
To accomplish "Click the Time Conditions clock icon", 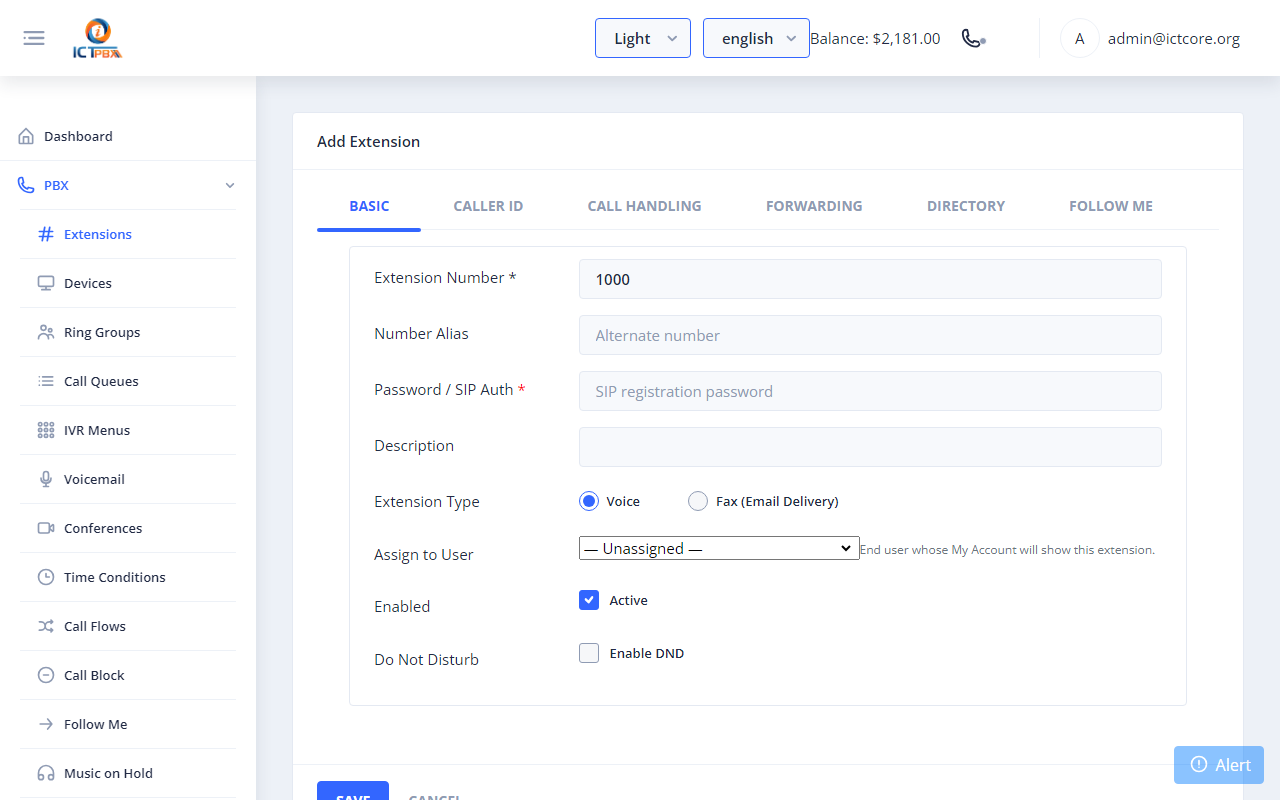I will click(46, 577).
